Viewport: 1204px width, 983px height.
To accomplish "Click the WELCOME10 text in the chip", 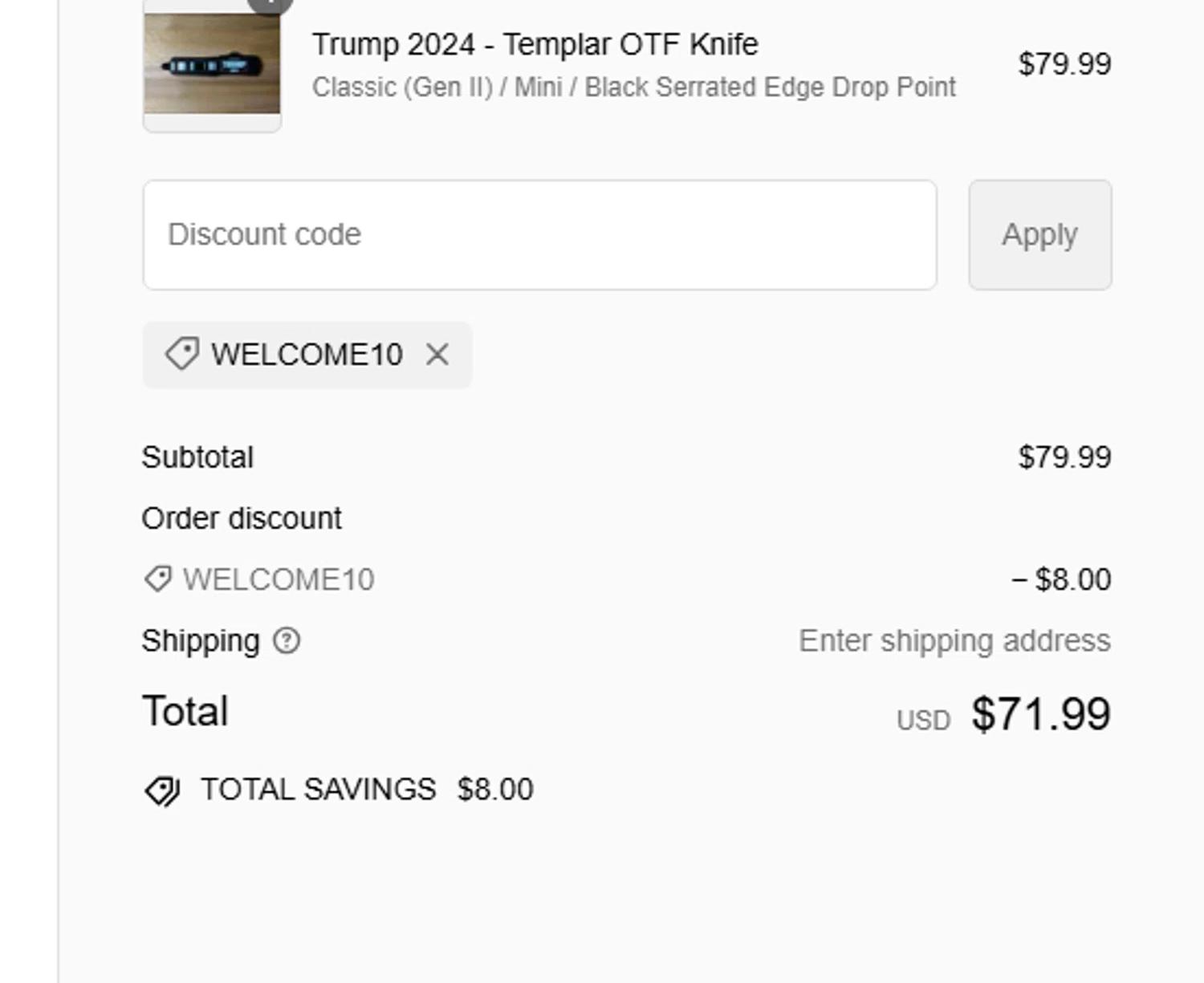I will [x=307, y=354].
